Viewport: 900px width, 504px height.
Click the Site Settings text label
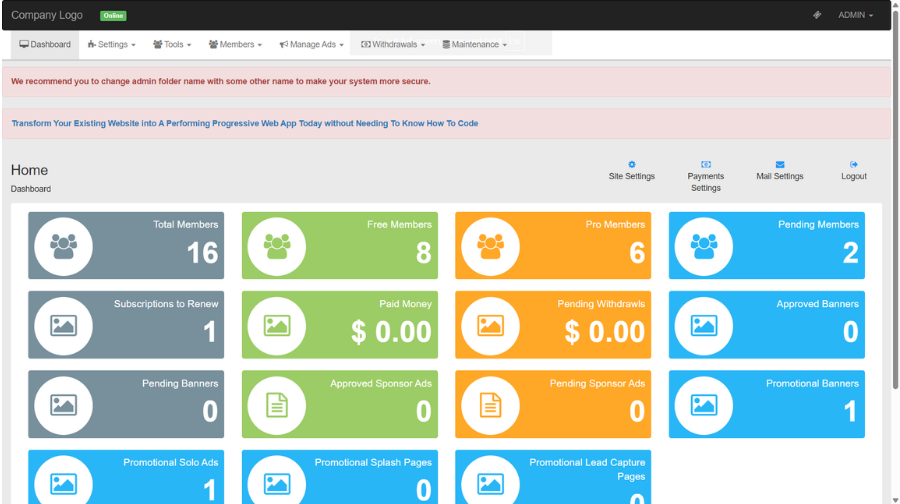[631, 176]
